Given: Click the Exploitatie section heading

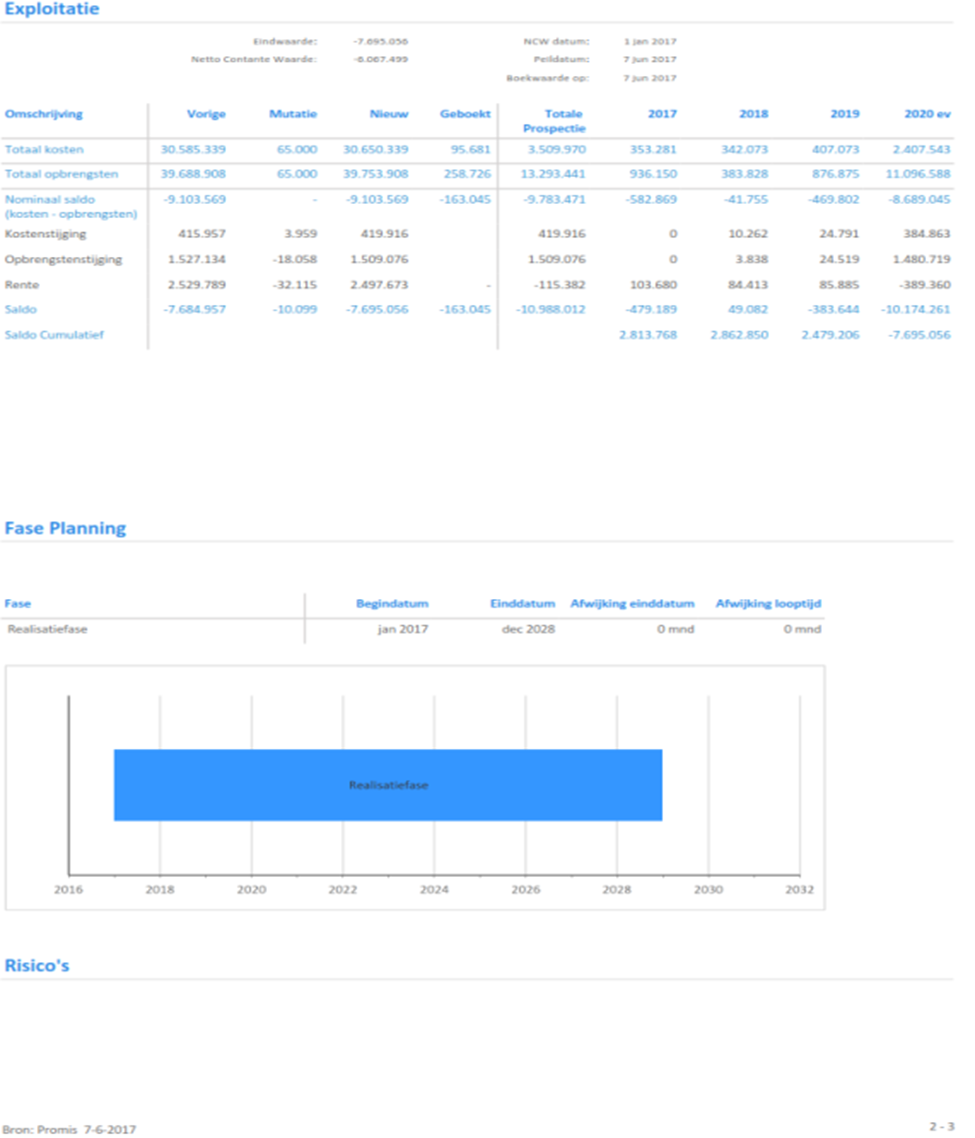Looking at the screenshot, I should (52, 9).
